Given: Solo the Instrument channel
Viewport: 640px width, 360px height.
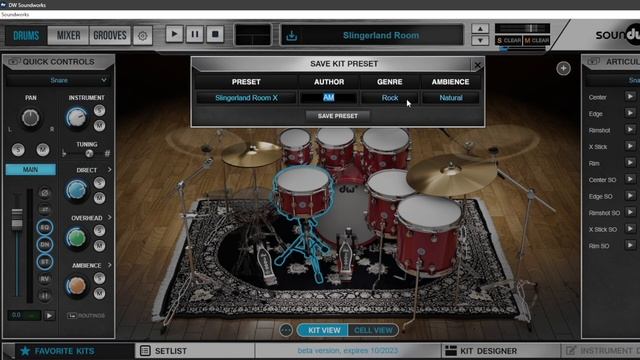Looking at the screenshot, I should point(99,110).
